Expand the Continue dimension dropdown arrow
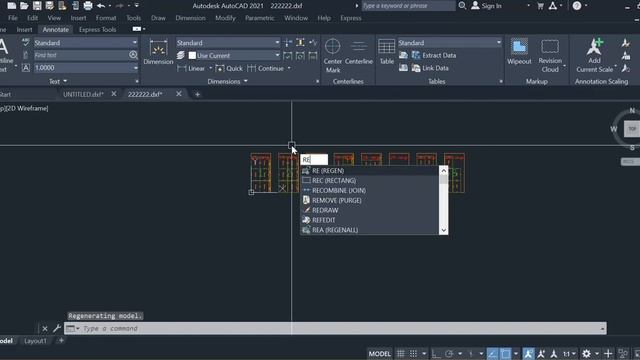This screenshot has height=360, width=640. coord(289,68)
